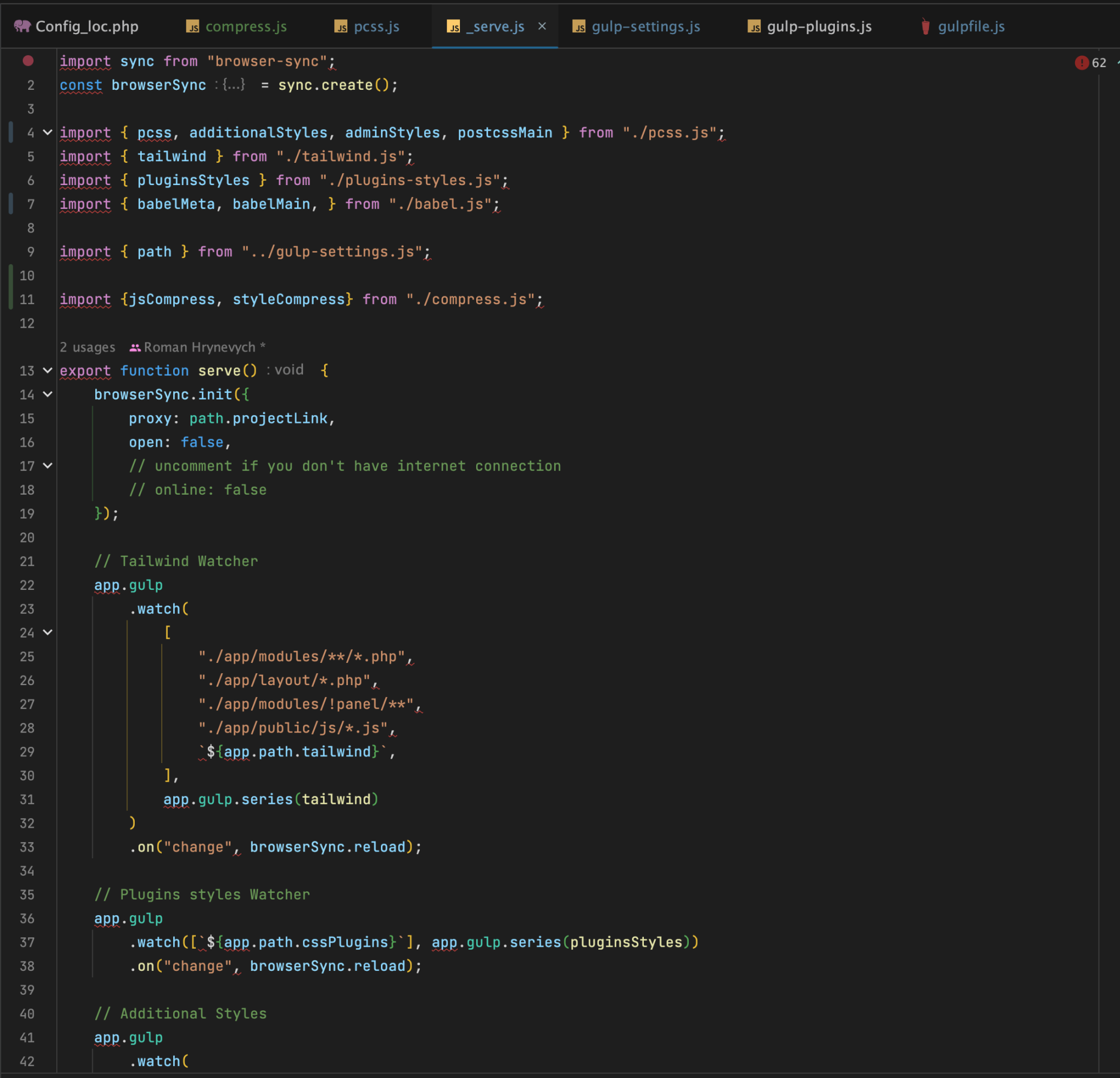
Task: Click the author people icon beside Roman Hrynevych
Action: (135, 347)
